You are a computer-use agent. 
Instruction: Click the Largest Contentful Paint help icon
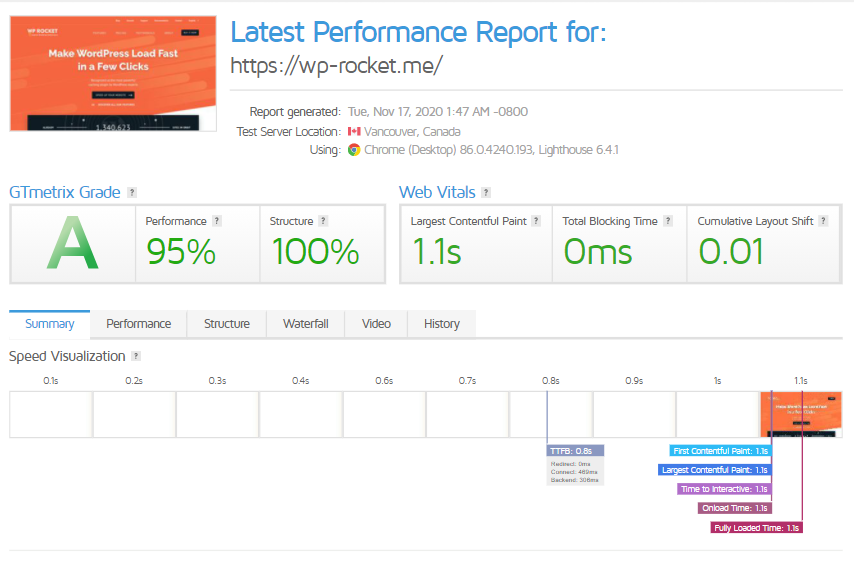pos(536,221)
